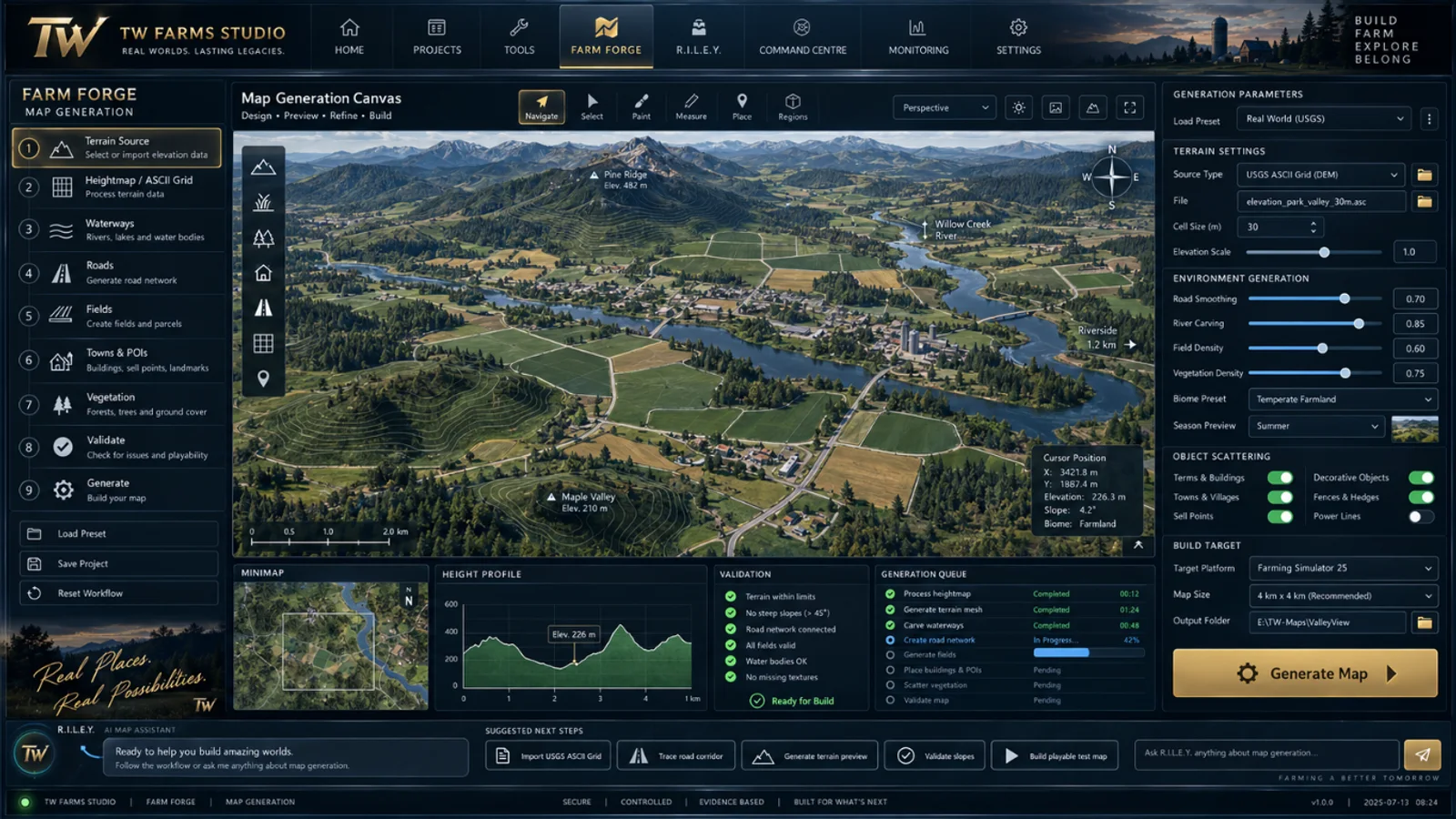Open Source Type dropdown
The width and height of the screenshot is (1456, 819).
[x=1320, y=175]
